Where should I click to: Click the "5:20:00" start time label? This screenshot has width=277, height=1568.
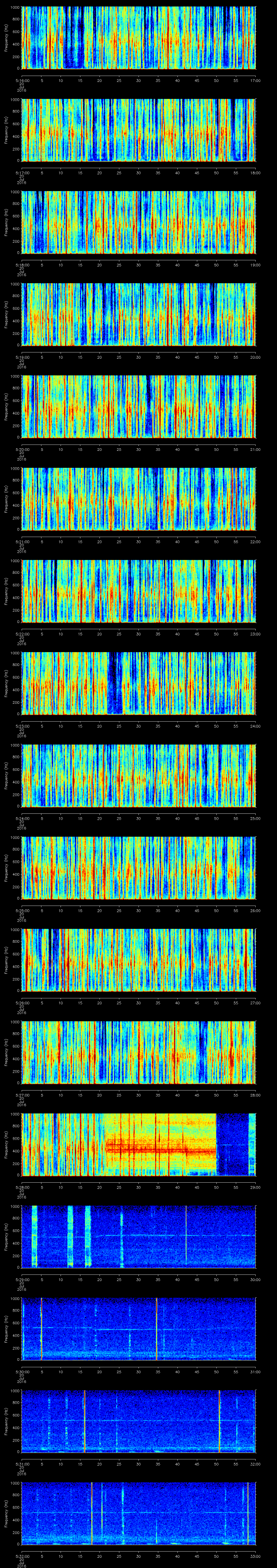pos(22,449)
